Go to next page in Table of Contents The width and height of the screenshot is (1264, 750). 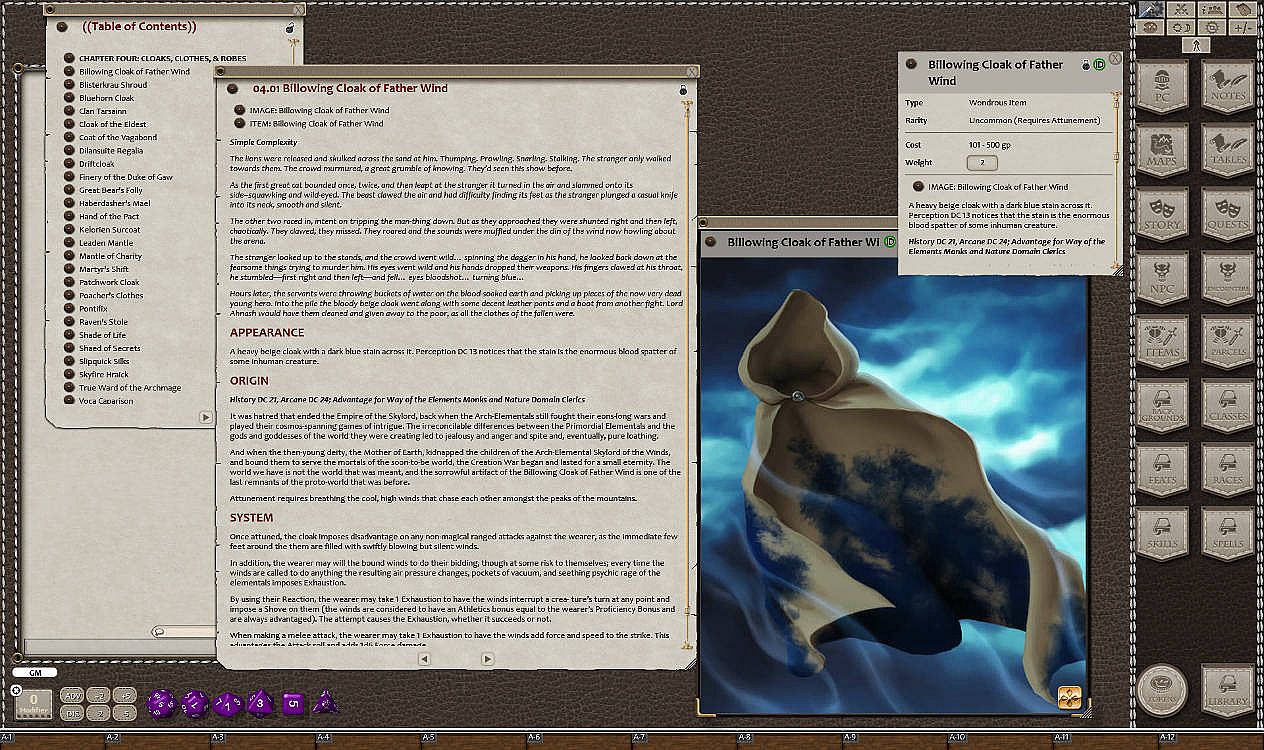205,417
